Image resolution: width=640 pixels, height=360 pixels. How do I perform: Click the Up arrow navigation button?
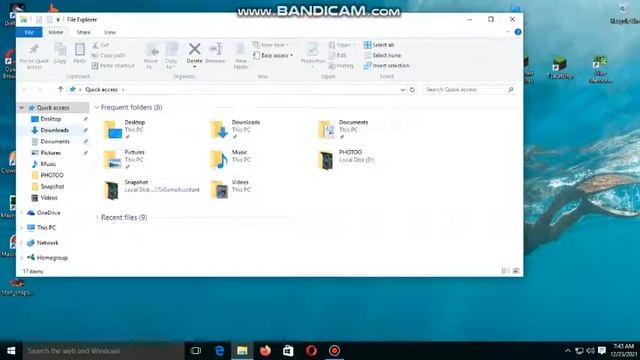click(60, 89)
